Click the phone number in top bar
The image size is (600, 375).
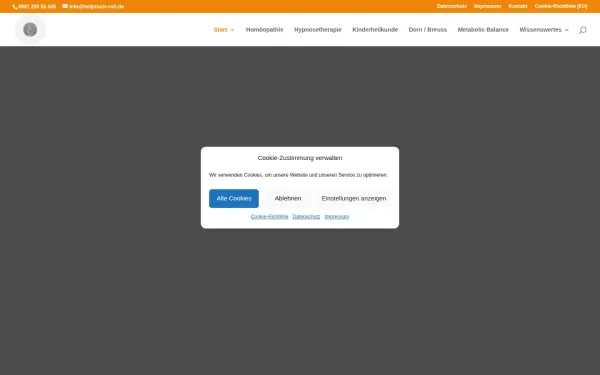pos(37,7)
